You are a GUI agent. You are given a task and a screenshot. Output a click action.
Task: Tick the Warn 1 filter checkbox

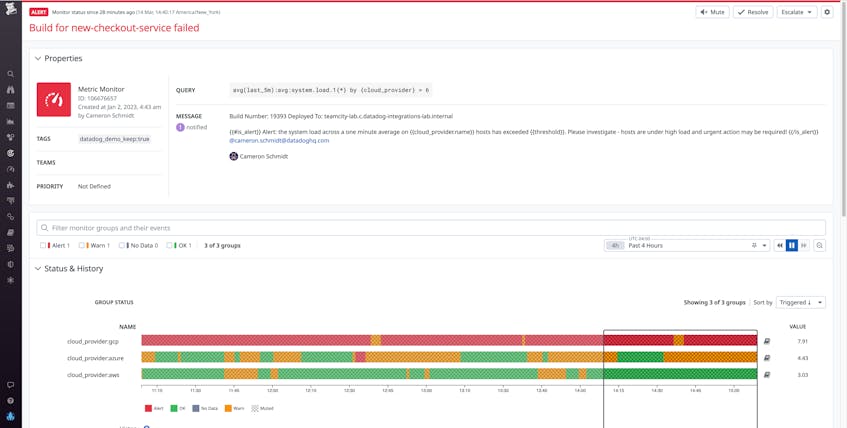point(82,245)
